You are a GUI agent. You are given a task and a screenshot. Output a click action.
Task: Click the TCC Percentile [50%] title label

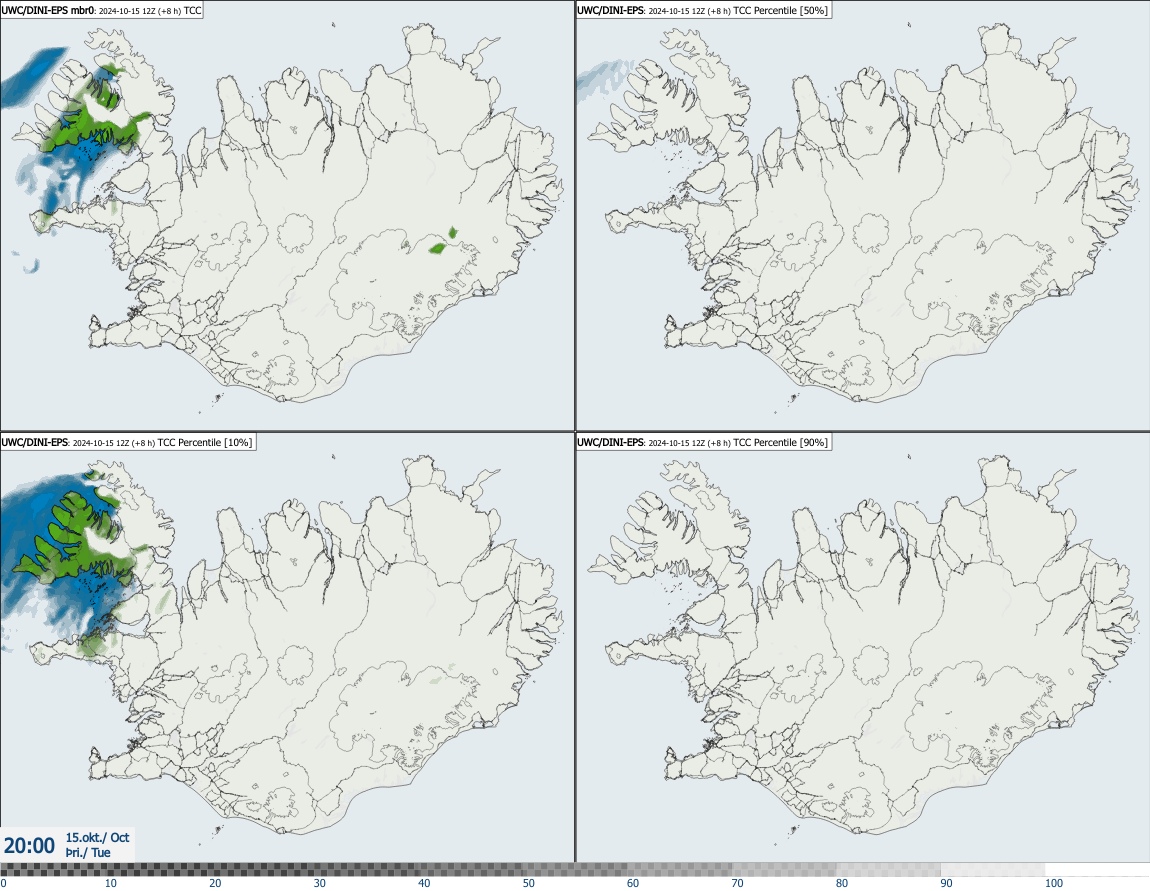[x=703, y=10]
